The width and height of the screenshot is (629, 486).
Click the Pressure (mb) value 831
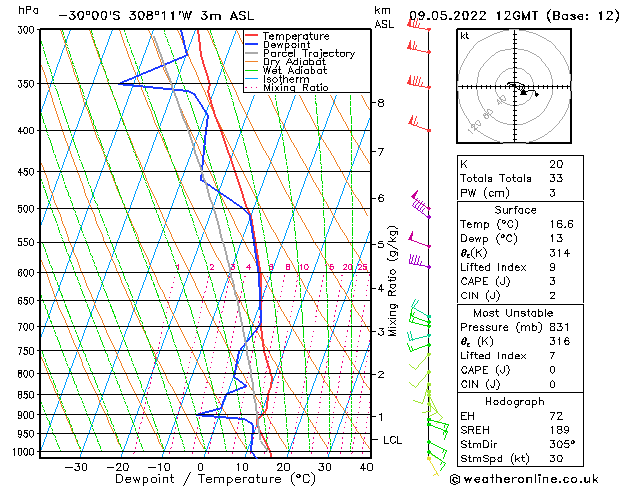(x=560, y=328)
